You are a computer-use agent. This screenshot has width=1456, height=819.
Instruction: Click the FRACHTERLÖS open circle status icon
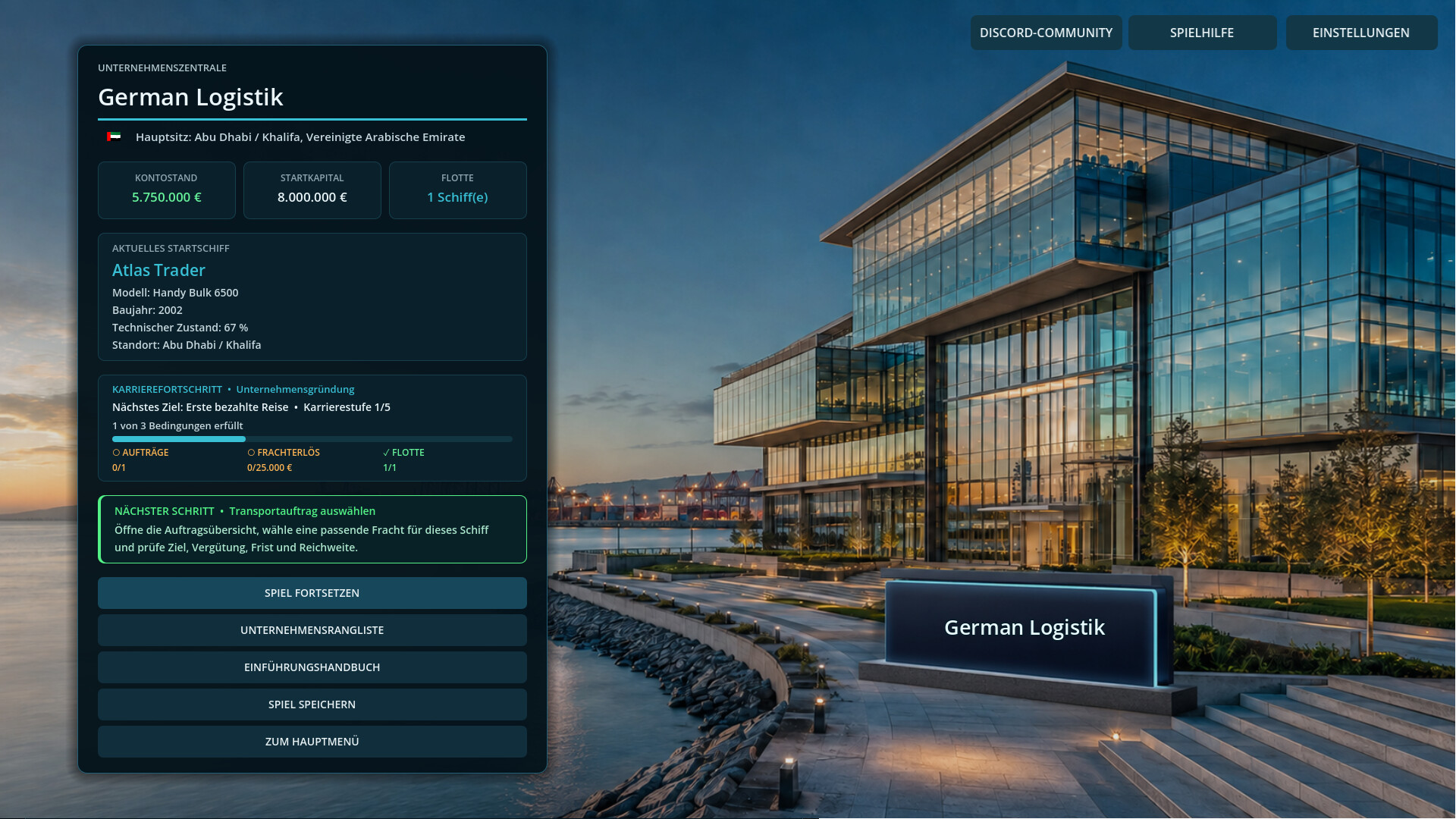[x=251, y=453]
